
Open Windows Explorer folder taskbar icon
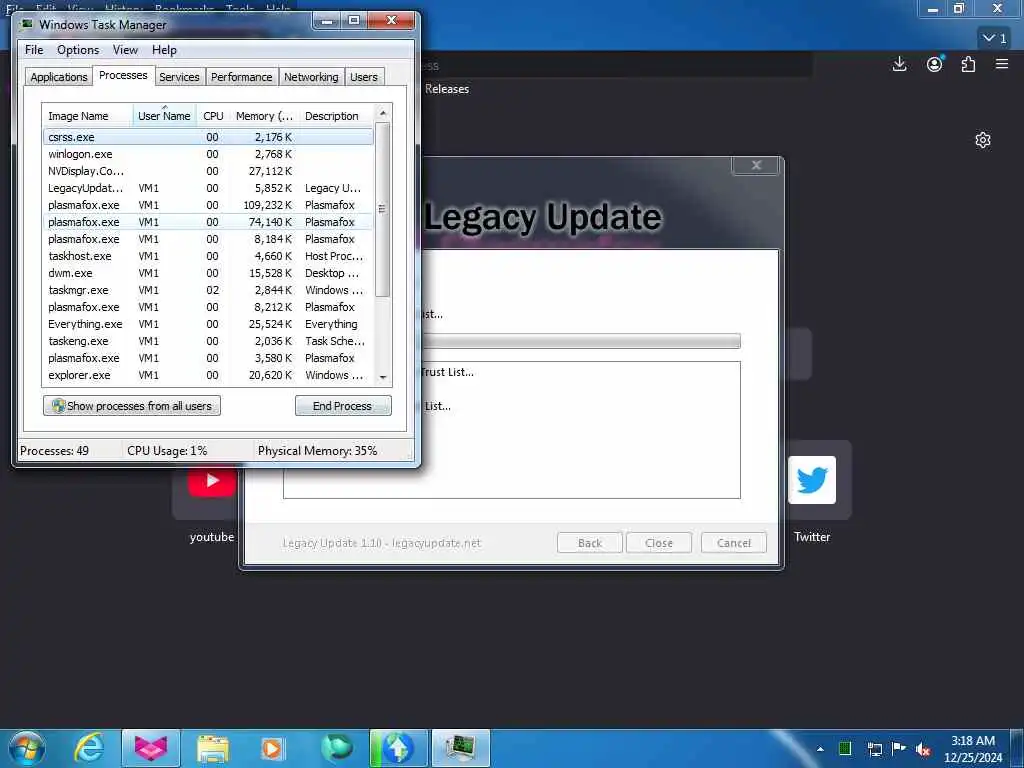pos(212,748)
